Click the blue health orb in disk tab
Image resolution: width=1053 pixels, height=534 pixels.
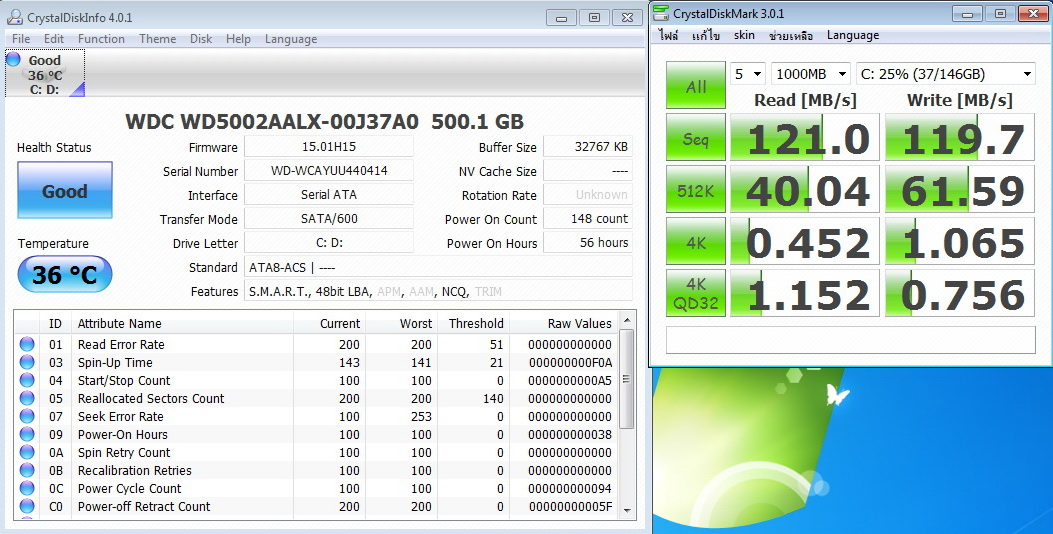[x=13, y=60]
